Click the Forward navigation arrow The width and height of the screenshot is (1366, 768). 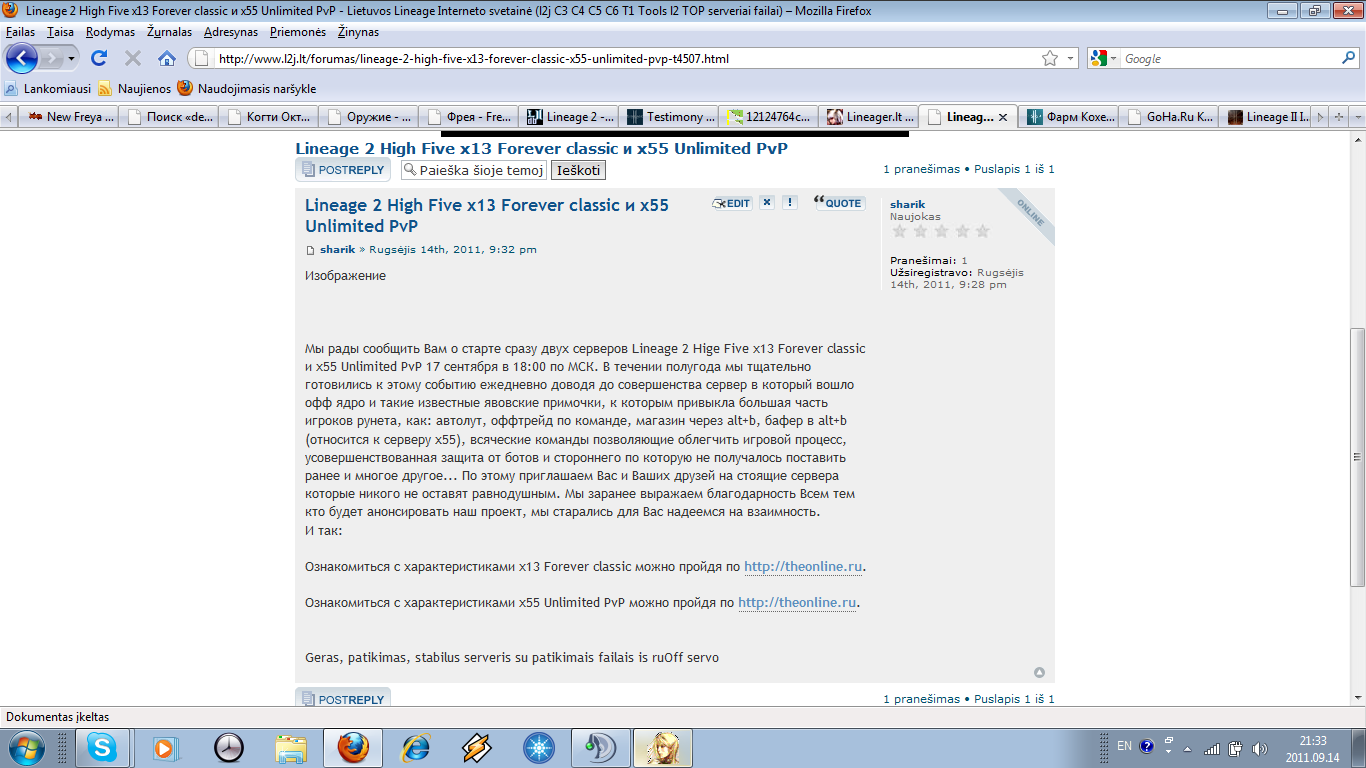pos(53,58)
